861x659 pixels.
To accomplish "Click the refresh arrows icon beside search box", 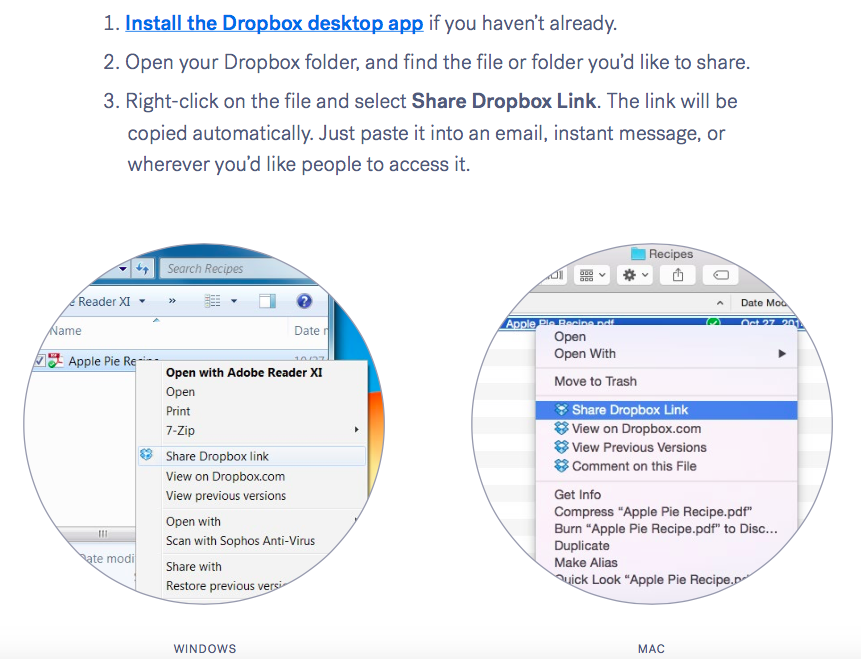I will (x=143, y=269).
